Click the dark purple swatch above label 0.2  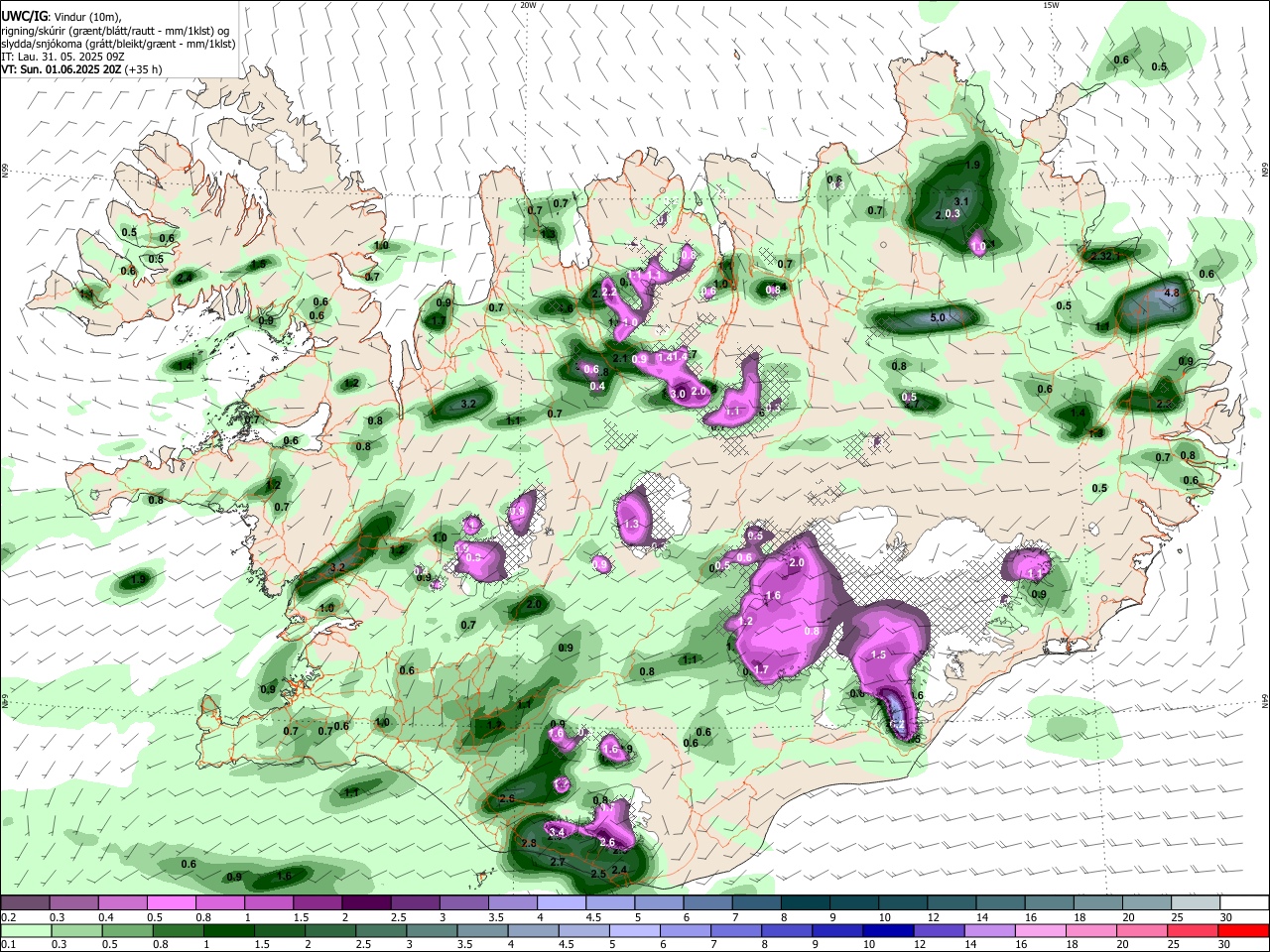tap(26, 903)
